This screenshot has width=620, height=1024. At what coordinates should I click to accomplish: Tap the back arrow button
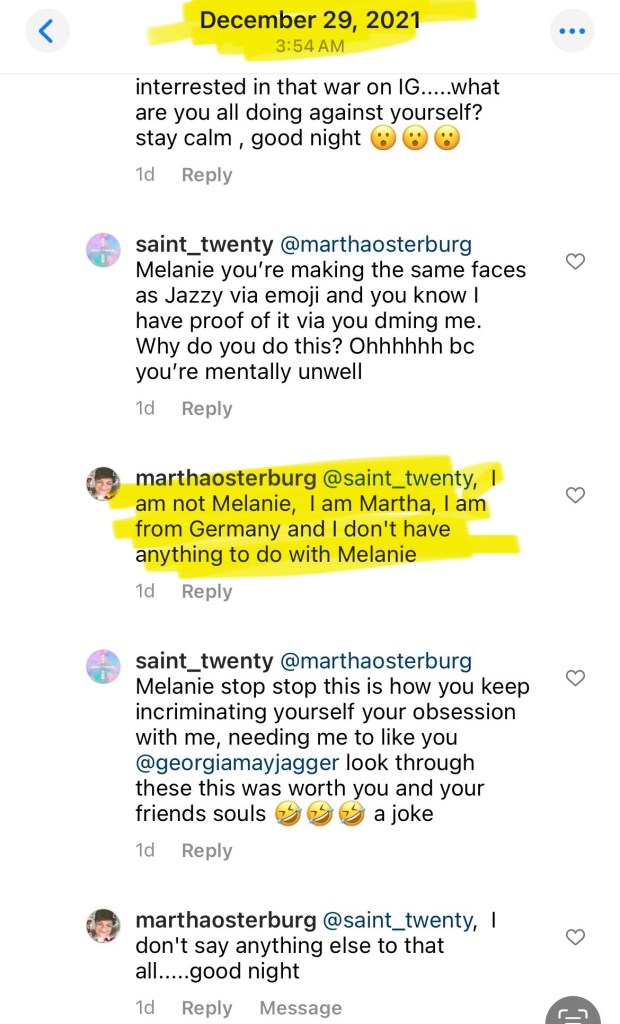click(47, 32)
